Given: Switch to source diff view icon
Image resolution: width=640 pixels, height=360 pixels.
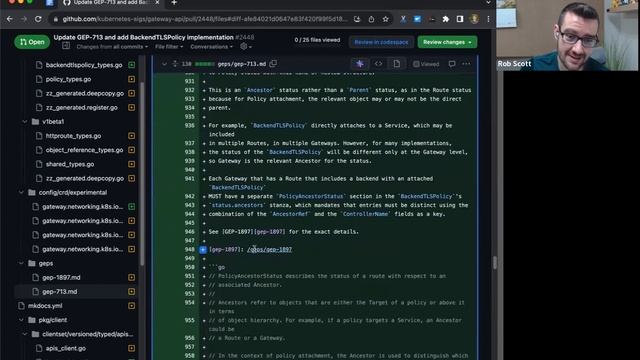Looking at the screenshot, I should pyautogui.click(x=378, y=64).
